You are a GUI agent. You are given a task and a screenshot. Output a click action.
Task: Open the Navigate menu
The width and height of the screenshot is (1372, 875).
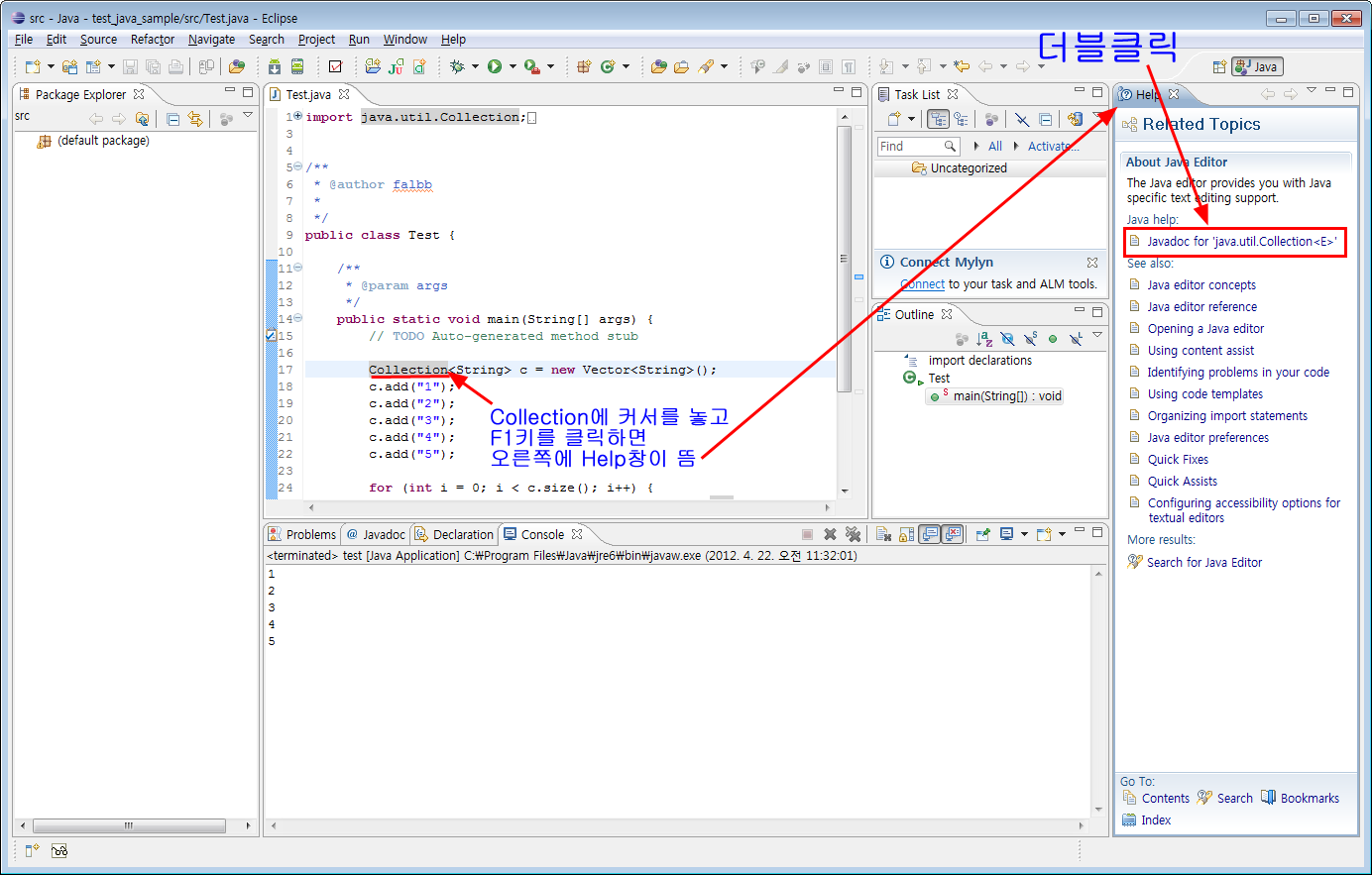211,40
